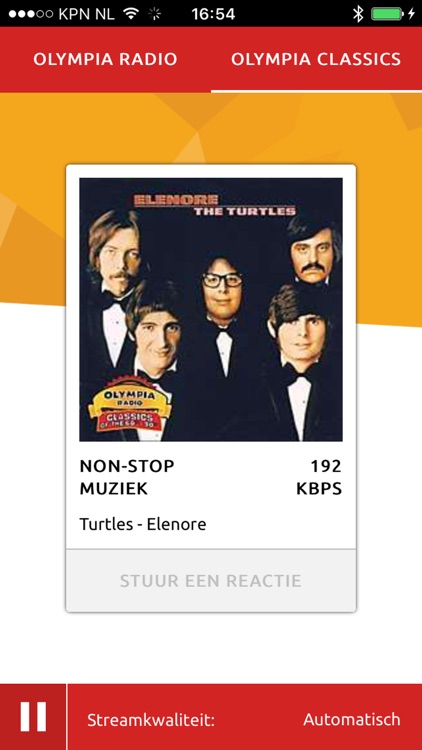The height and width of the screenshot is (750, 422).
Task: Tap the cellular signal dots
Action: [31, 14]
